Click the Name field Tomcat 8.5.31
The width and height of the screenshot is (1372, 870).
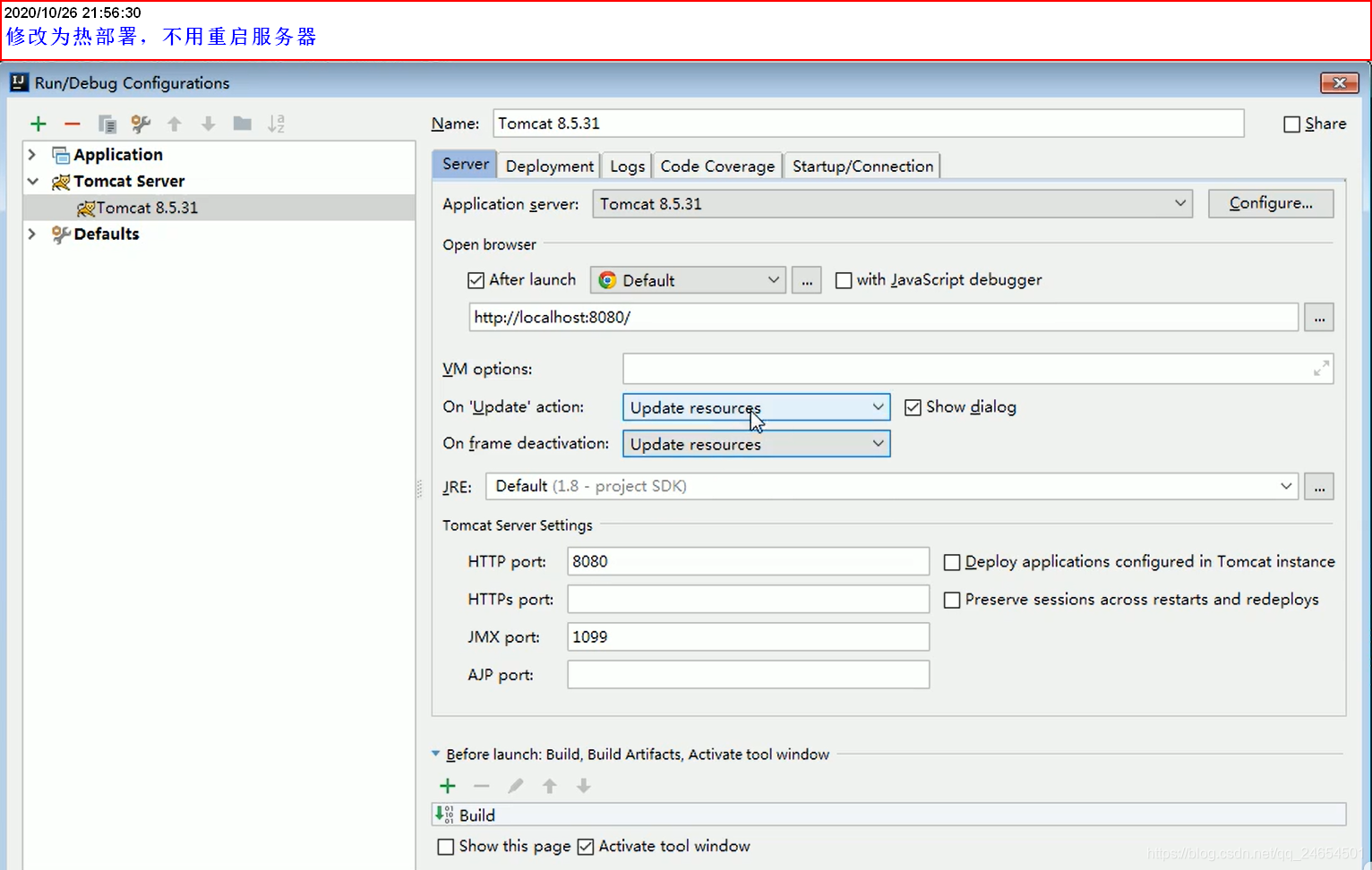click(x=869, y=124)
